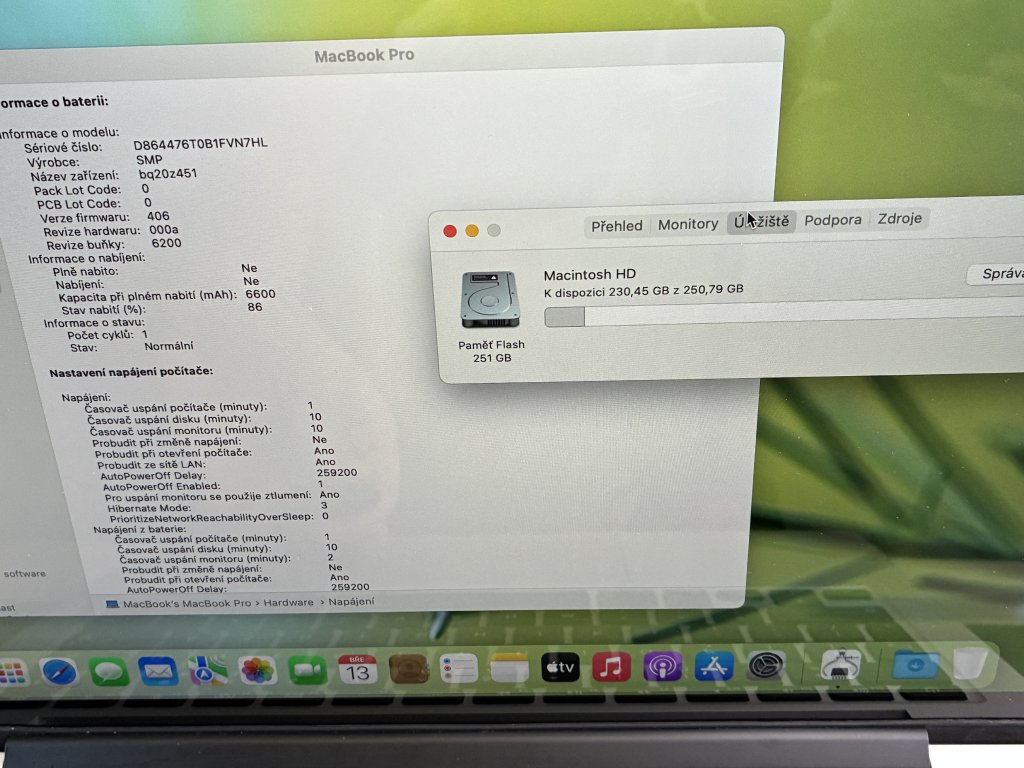Image resolution: width=1024 pixels, height=768 pixels.
Task: Switch to Monitory tab
Action: (x=688, y=224)
